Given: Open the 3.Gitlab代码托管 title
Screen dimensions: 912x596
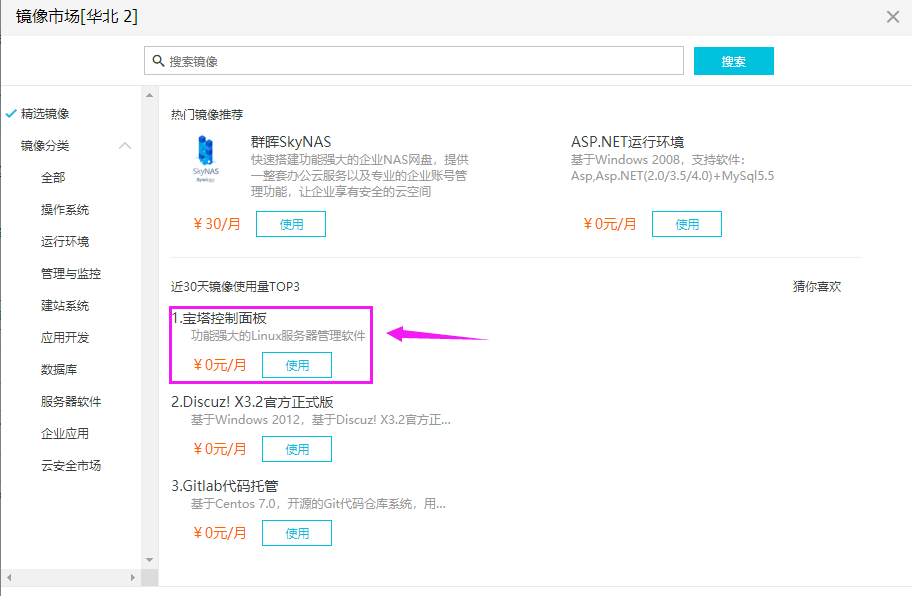Looking at the screenshot, I should 225,486.
